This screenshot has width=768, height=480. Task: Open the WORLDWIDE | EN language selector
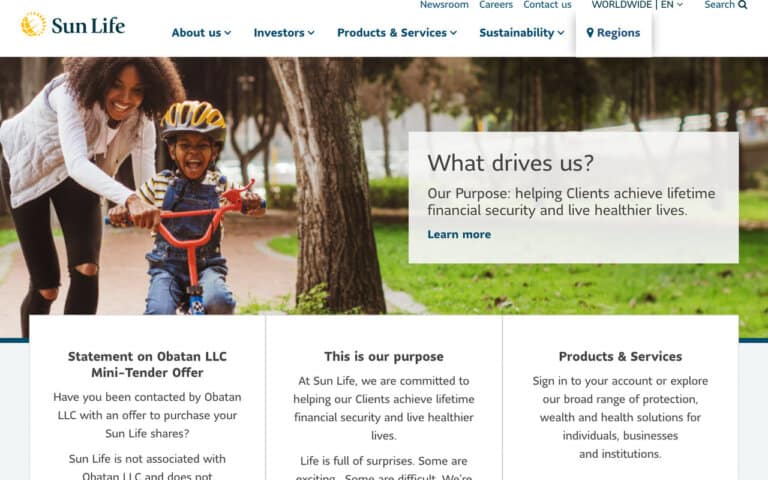[x=637, y=5]
